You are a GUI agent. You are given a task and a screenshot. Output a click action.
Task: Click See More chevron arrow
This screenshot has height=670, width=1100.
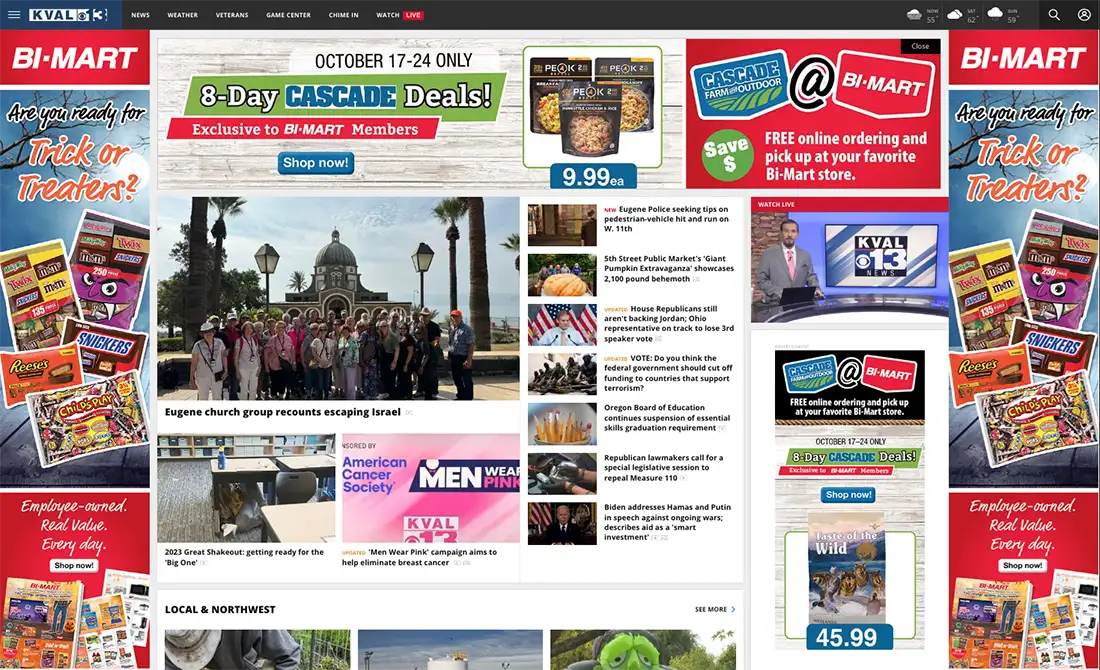pos(733,610)
